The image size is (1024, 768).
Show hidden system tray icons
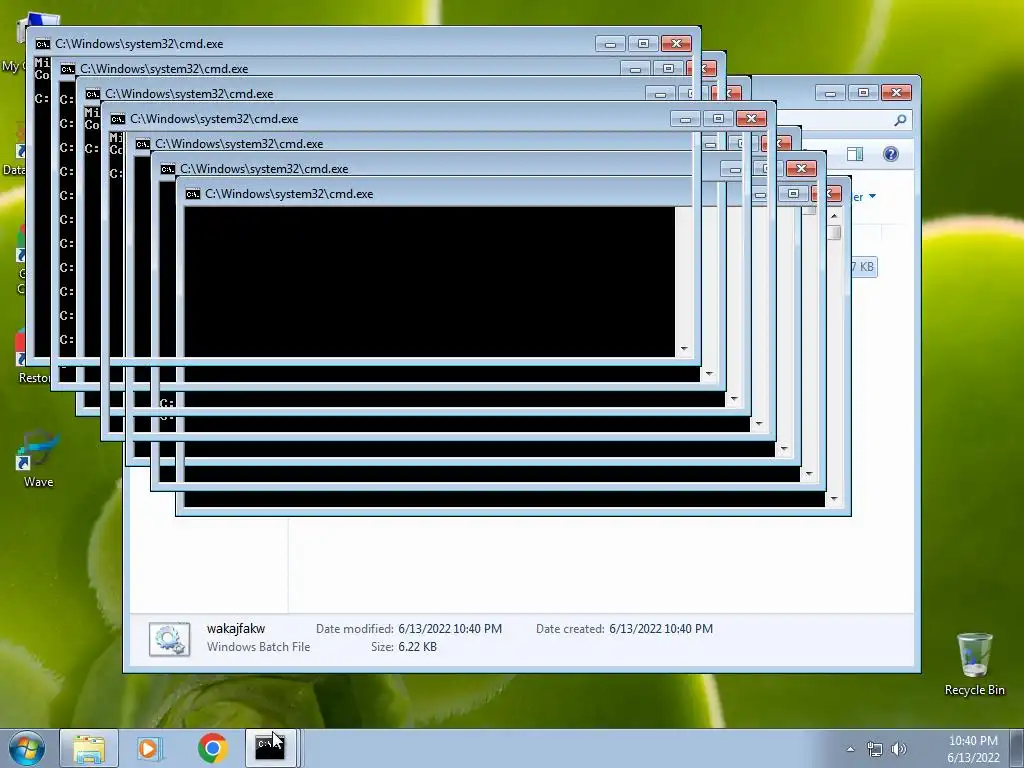850,749
